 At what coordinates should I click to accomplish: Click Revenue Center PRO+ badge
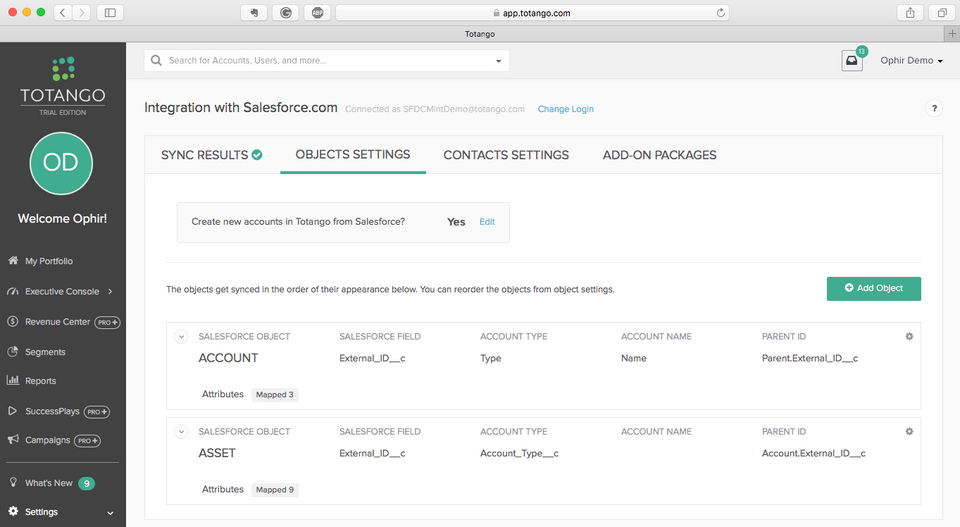[x=107, y=322]
